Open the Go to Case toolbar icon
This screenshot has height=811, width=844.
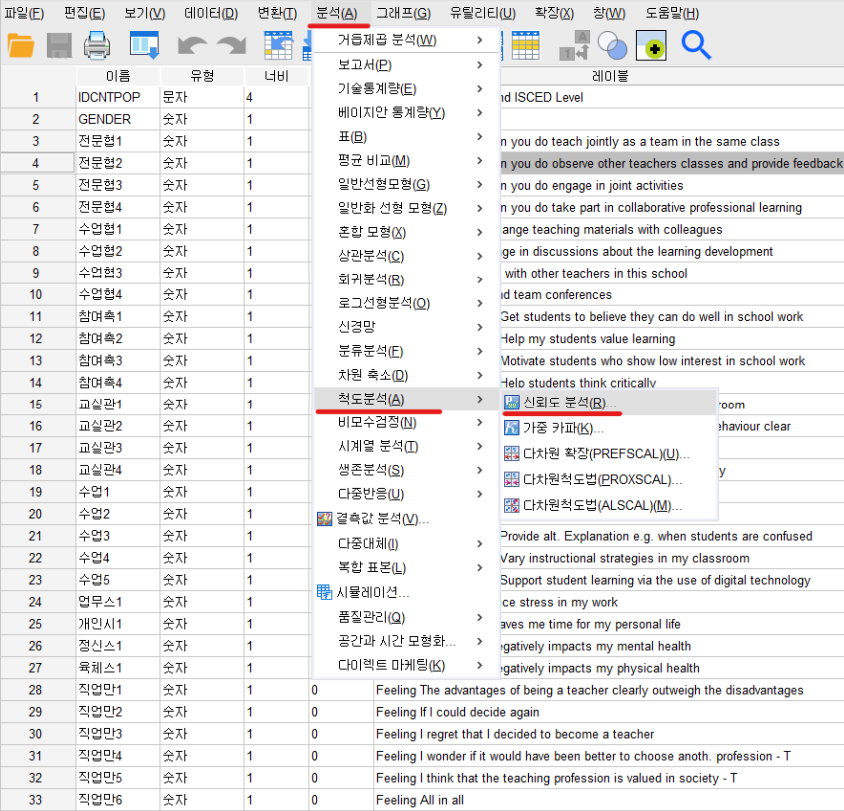278,45
